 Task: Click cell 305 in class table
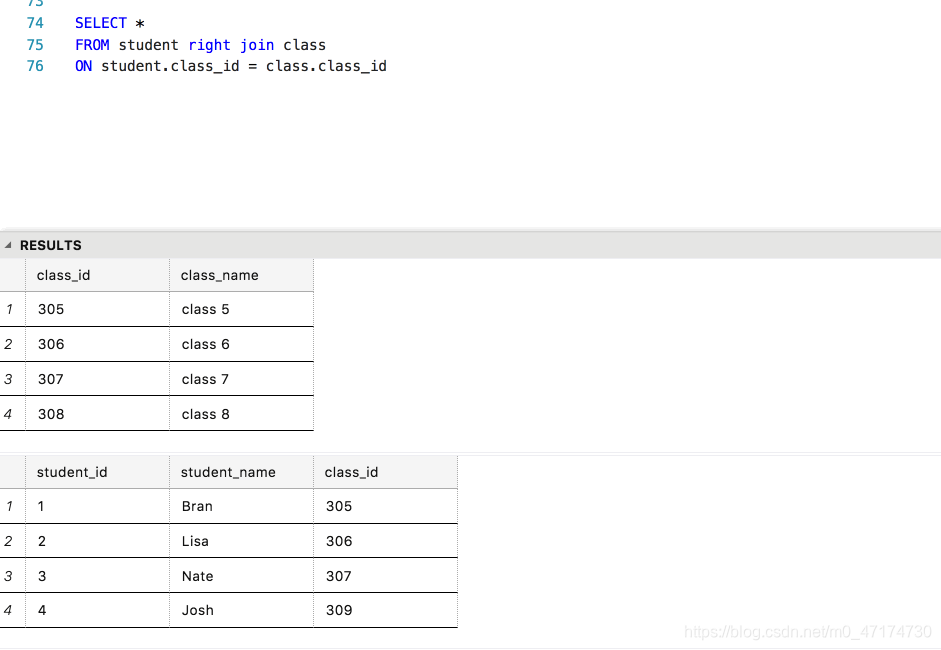[98, 310]
